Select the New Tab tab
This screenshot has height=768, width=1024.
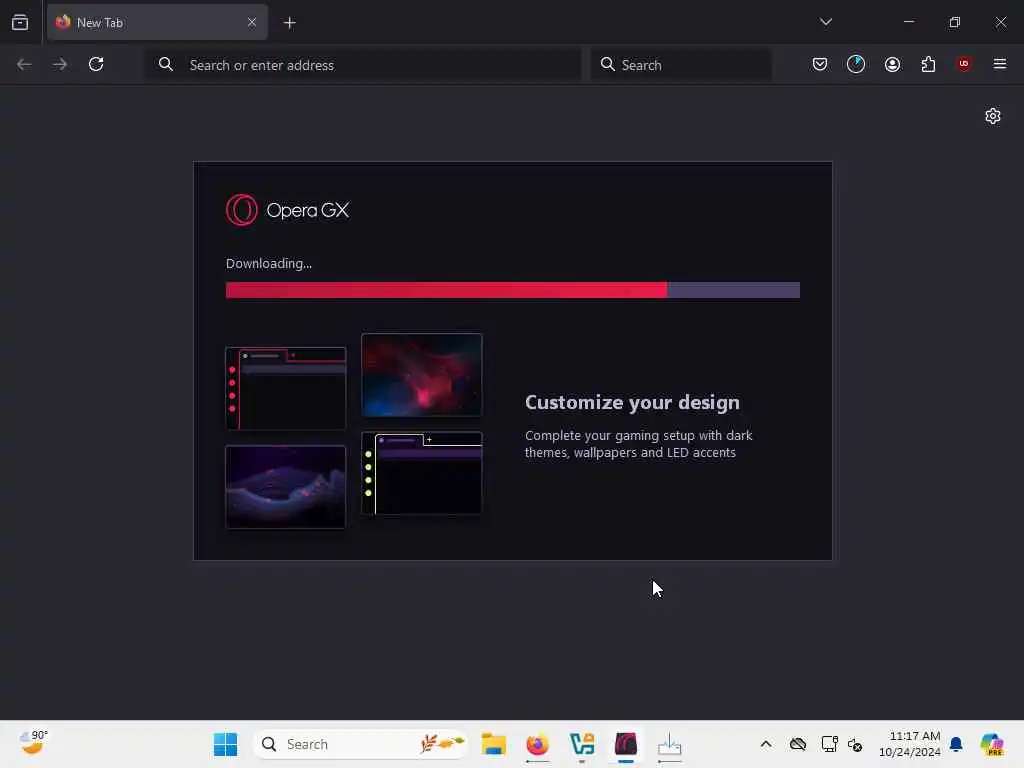point(157,22)
